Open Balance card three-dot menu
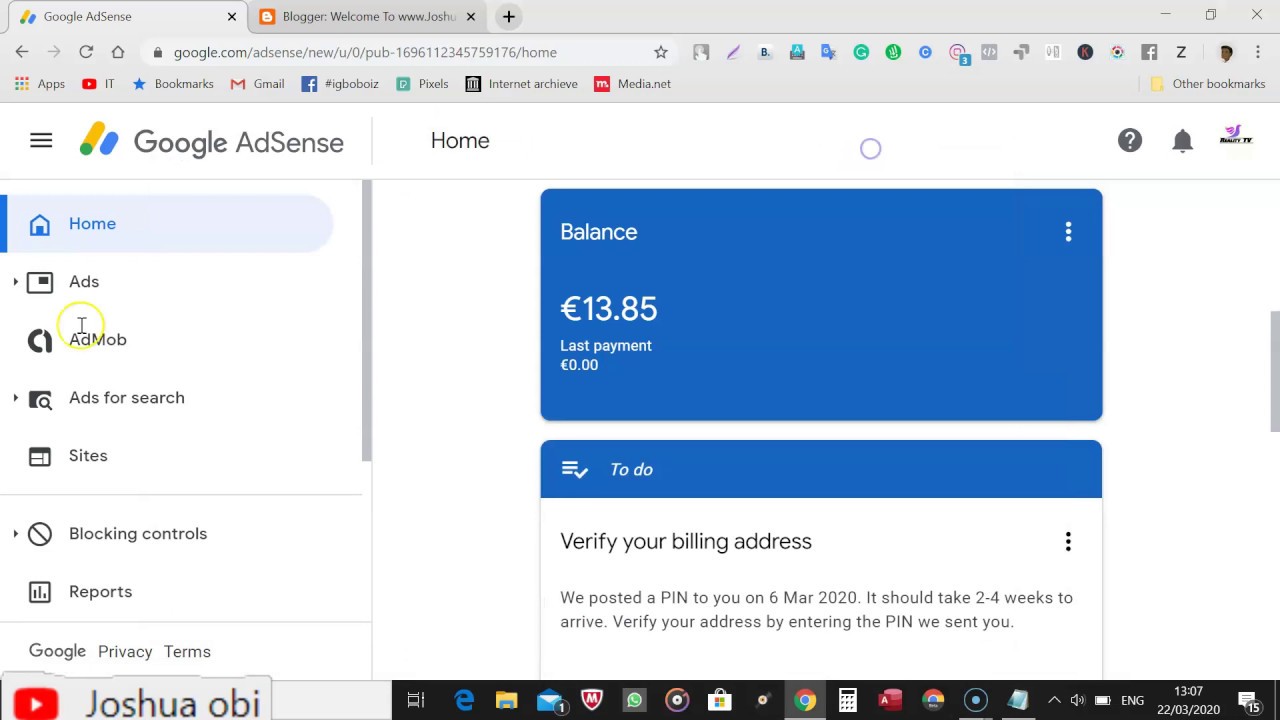 click(1068, 232)
